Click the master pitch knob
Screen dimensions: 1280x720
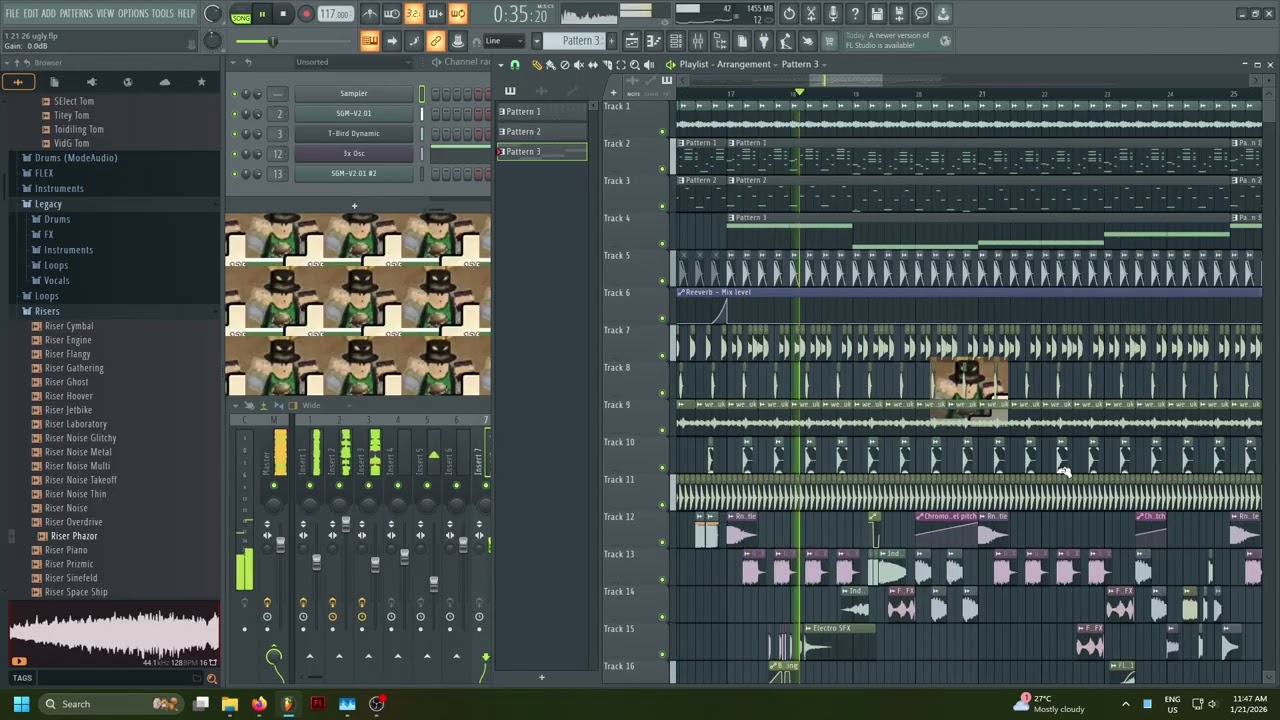(x=213, y=40)
